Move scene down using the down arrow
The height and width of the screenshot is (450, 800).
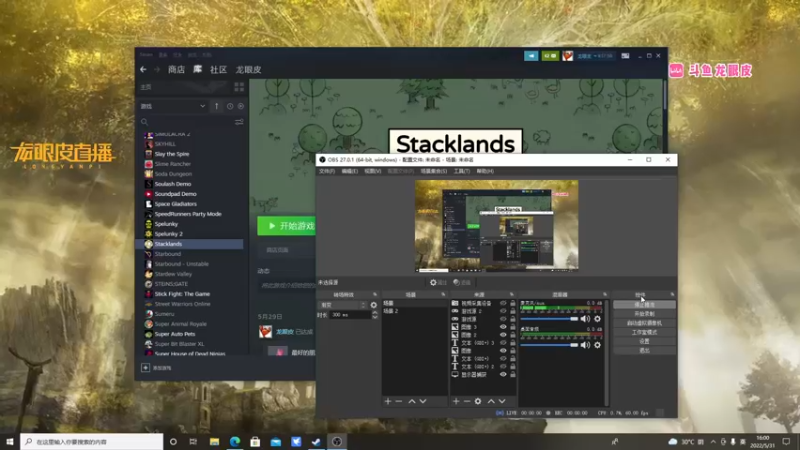pos(423,402)
